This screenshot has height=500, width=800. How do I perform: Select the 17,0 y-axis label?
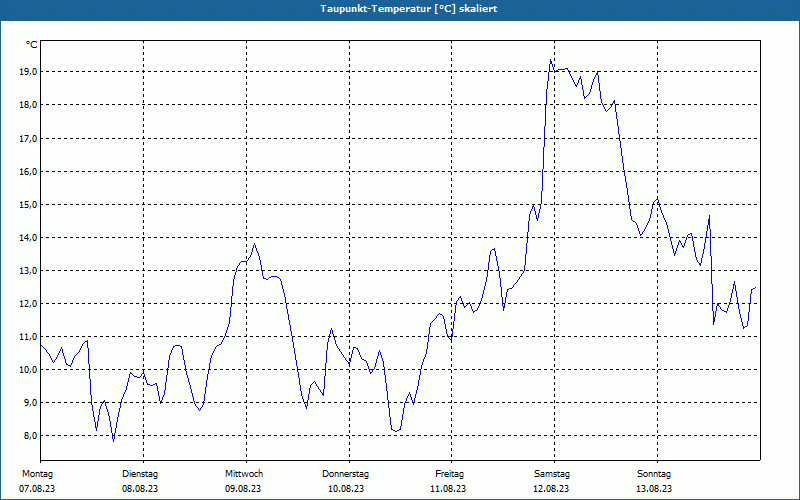[x=29, y=139]
